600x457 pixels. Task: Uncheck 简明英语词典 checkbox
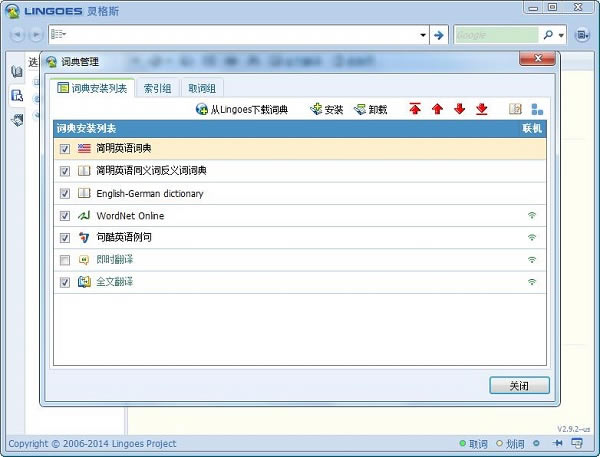[x=65, y=149]
